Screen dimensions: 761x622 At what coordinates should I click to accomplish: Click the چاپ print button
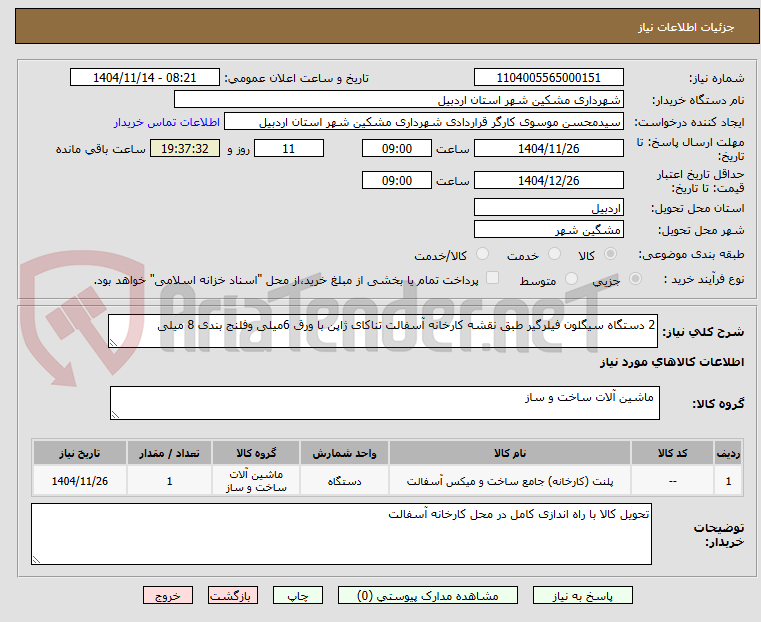tap(298, 595)
